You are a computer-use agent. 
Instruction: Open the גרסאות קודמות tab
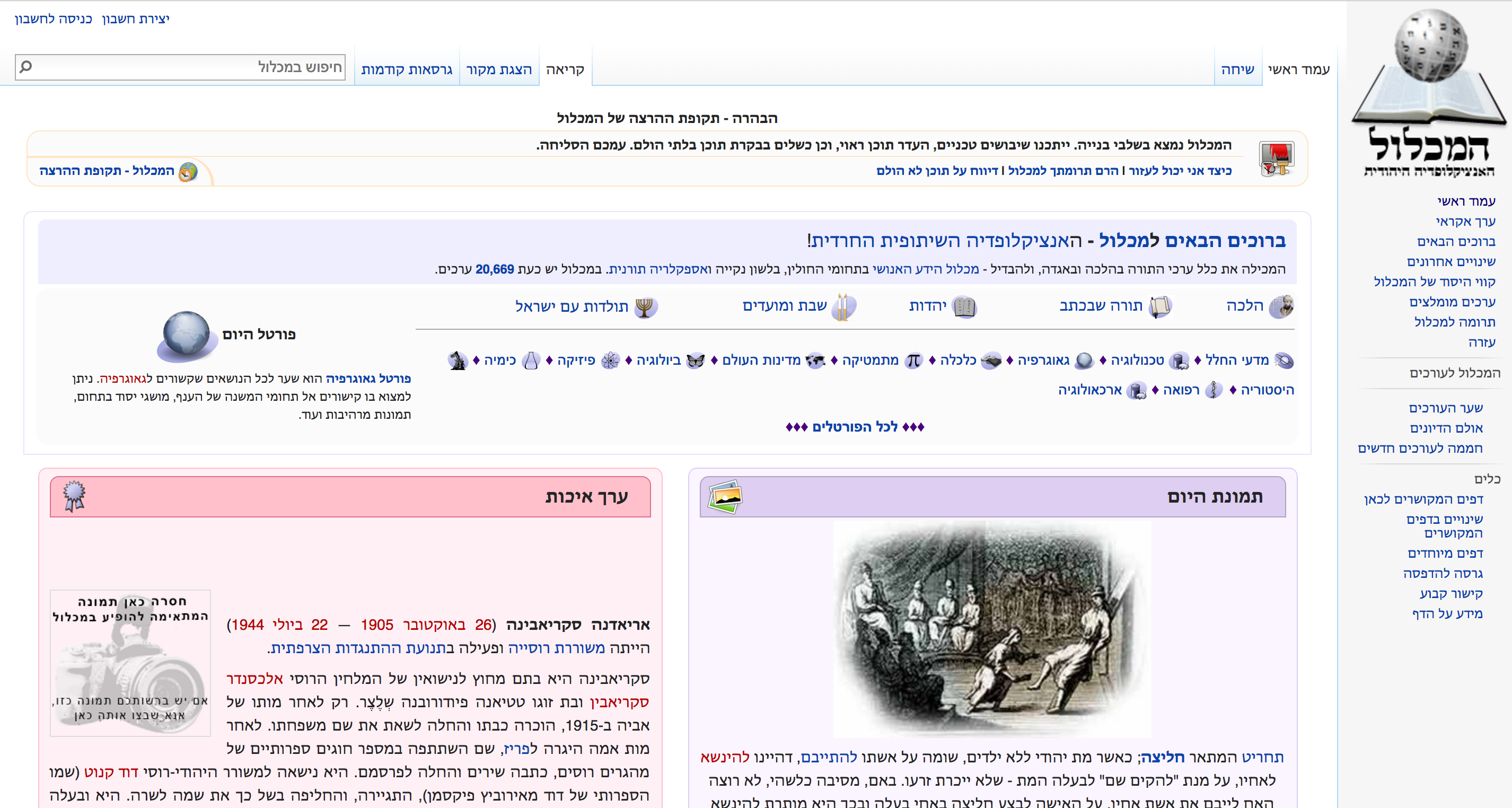click(407, 70)
